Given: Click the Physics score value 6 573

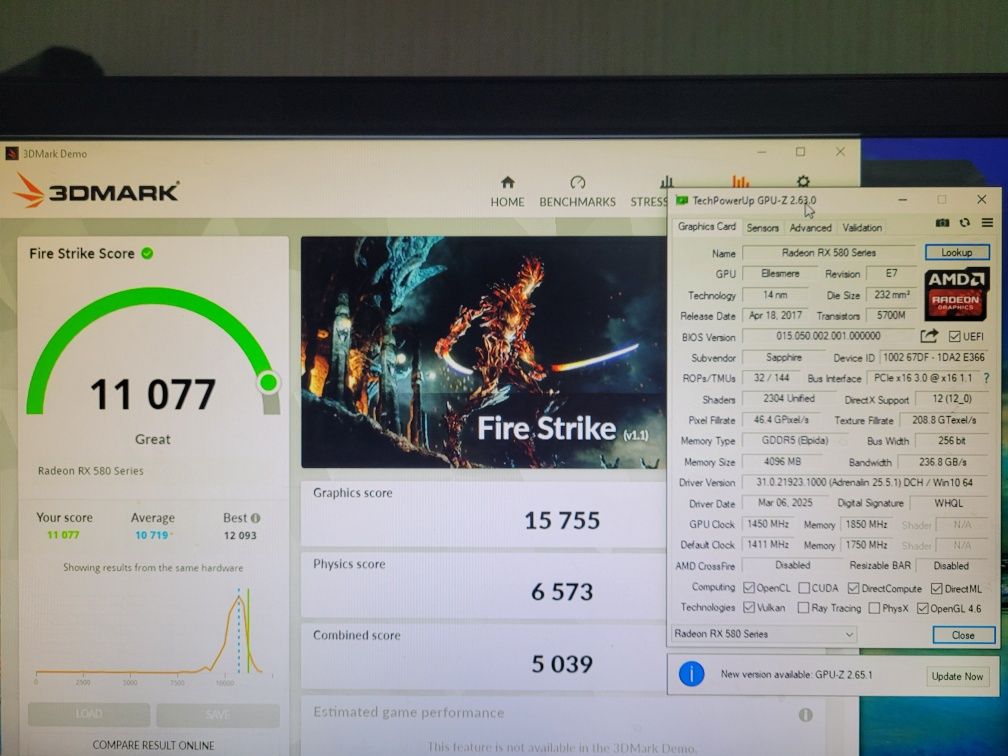Looking at the screenshot, I should [x=562, y=591].
